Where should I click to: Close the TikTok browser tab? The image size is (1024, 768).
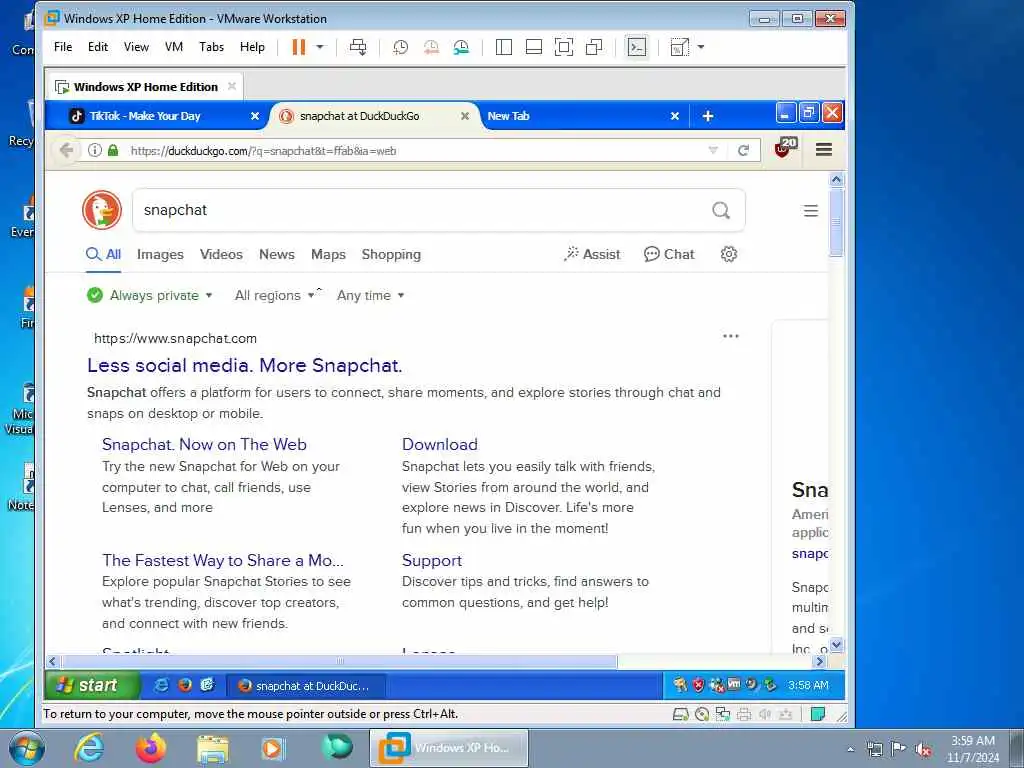255,116
